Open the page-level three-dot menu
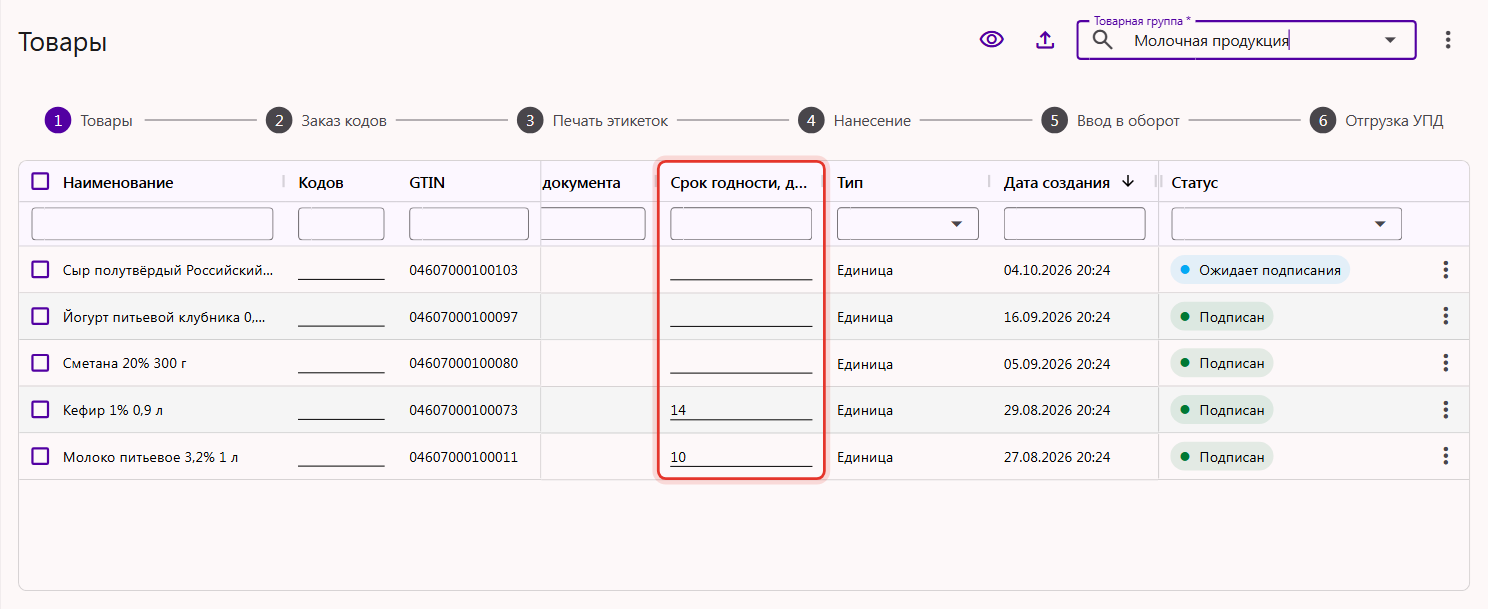 [x=1447, y=40]
